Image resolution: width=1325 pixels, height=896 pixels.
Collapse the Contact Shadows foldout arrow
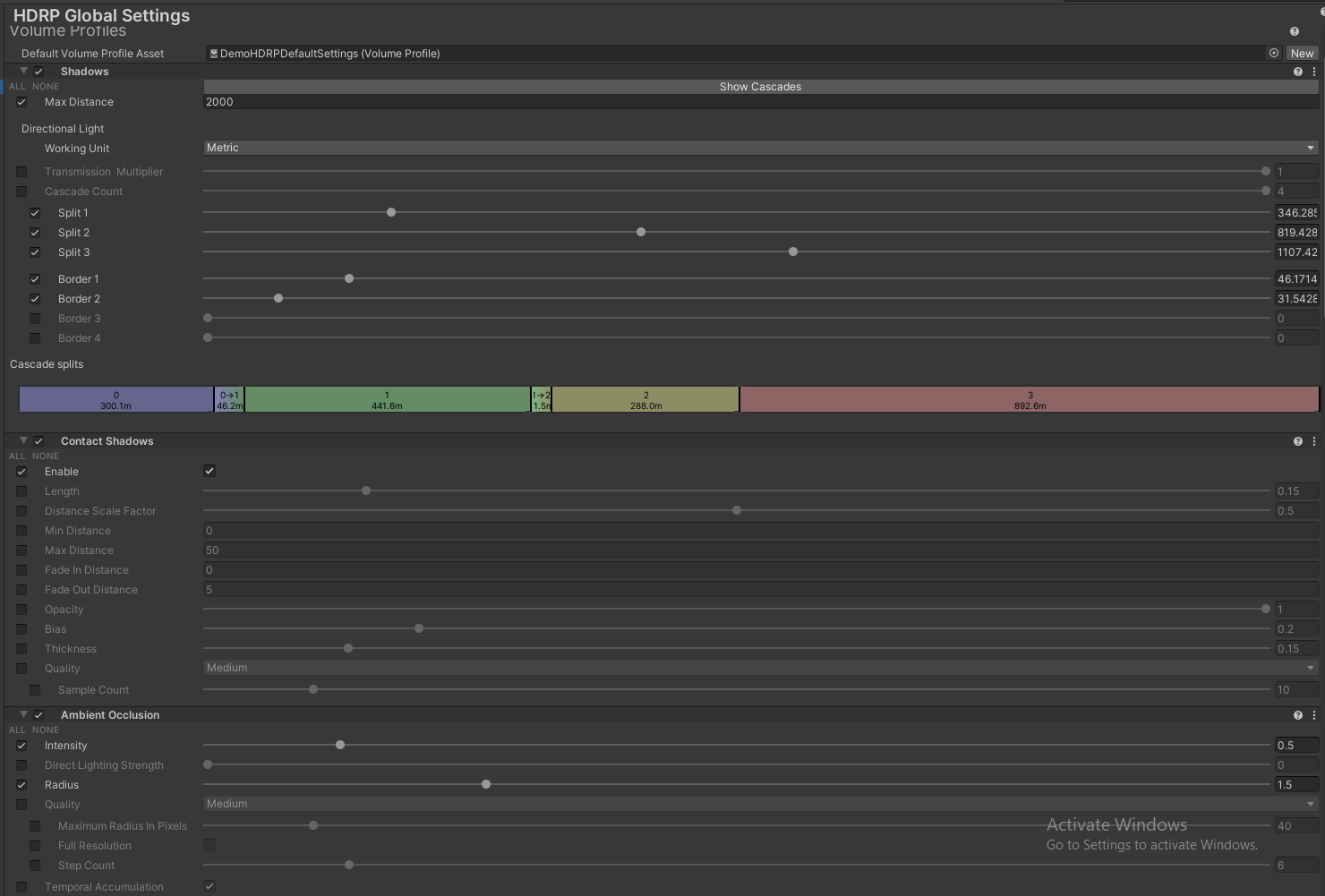pos(23,440)
